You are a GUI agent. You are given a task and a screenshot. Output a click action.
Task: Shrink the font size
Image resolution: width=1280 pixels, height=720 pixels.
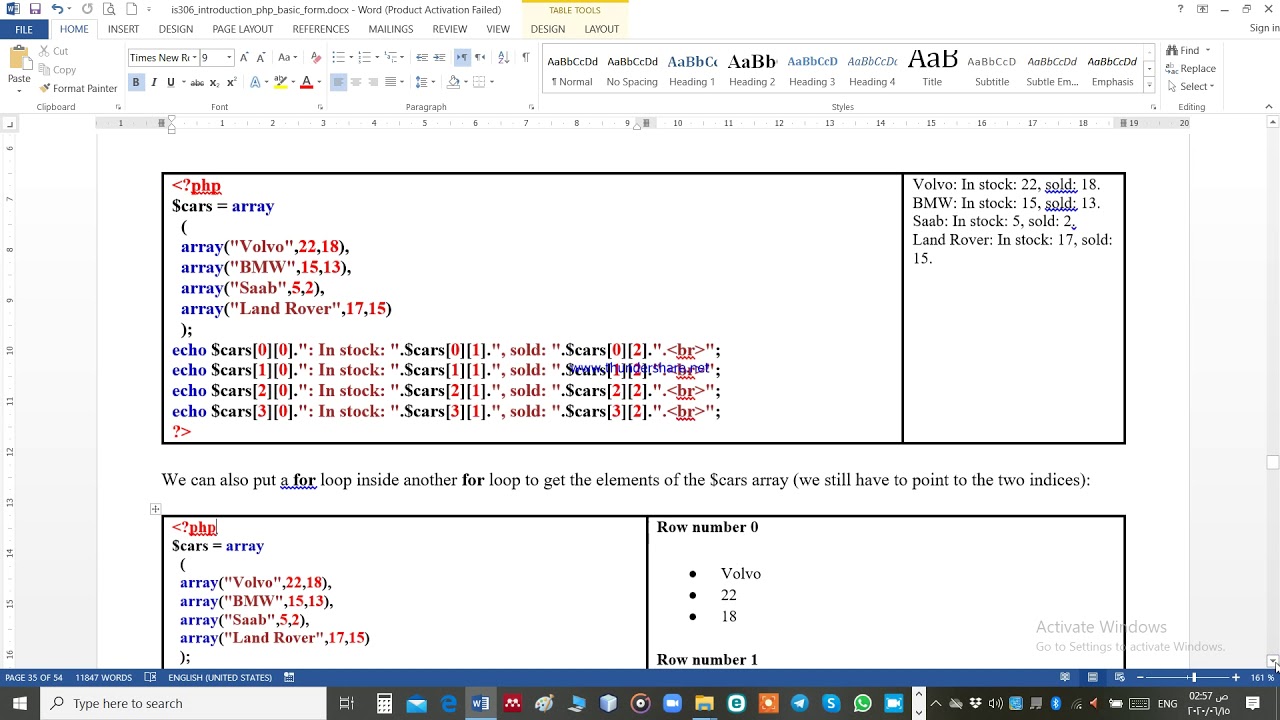coord(261,58)
